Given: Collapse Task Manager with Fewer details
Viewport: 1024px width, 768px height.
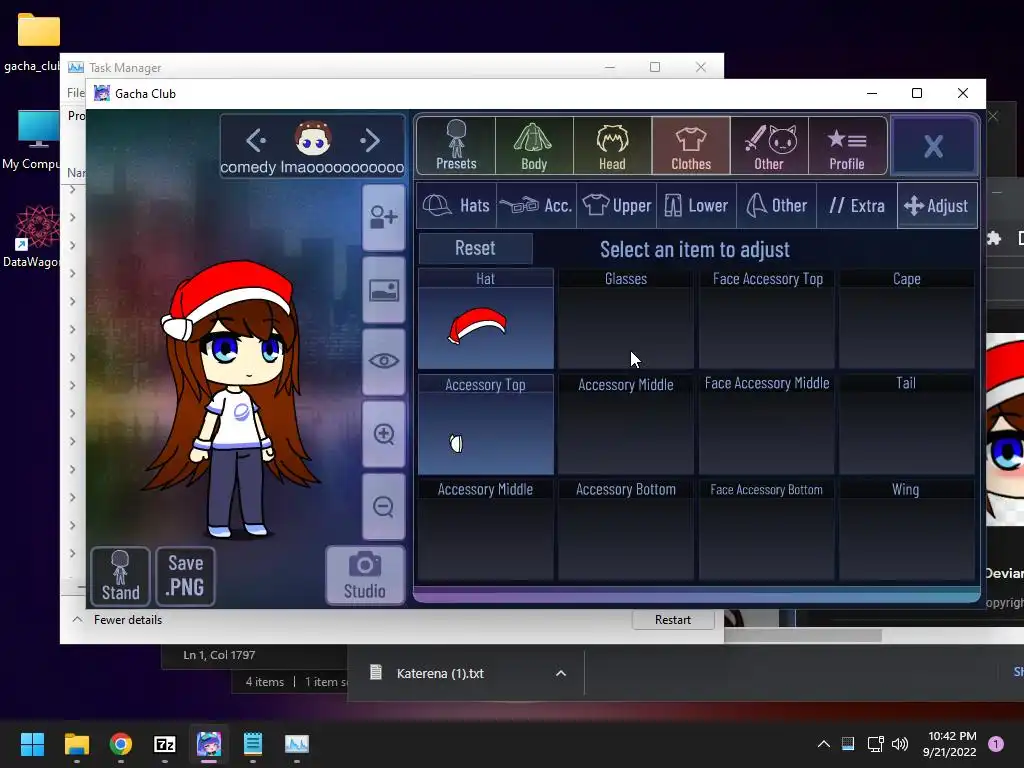Looking at the screenshot, I should (118, 620).
